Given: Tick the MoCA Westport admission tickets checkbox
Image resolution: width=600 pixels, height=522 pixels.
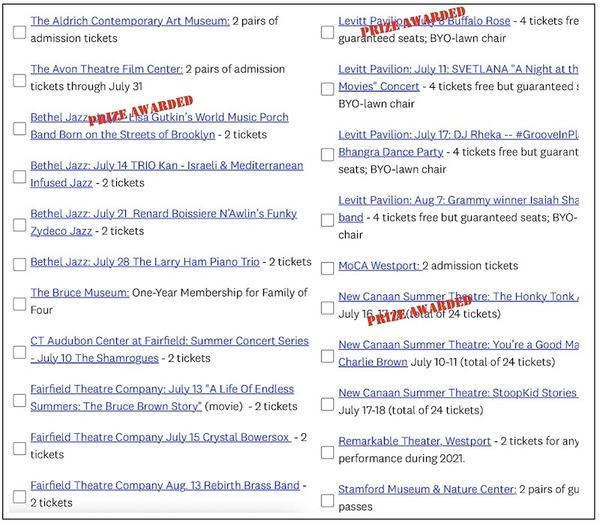Looking at the screenshot, I should 328,268.
